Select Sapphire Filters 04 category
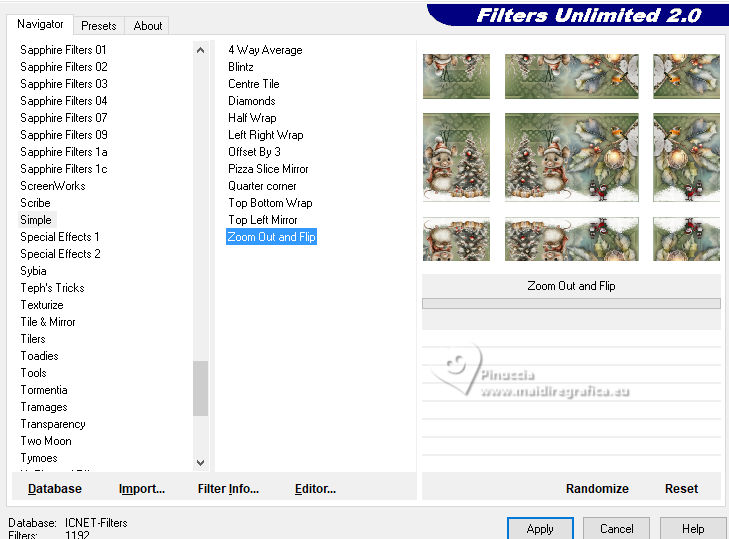This screenshot has height=539, width=729. tap(64, 101)
